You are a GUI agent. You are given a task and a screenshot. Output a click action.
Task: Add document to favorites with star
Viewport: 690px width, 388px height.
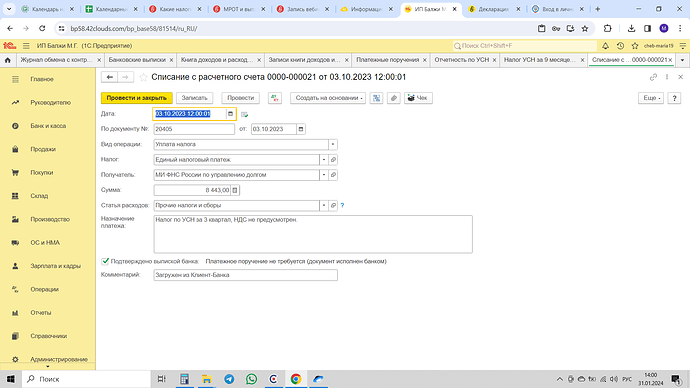click(143, 77)
